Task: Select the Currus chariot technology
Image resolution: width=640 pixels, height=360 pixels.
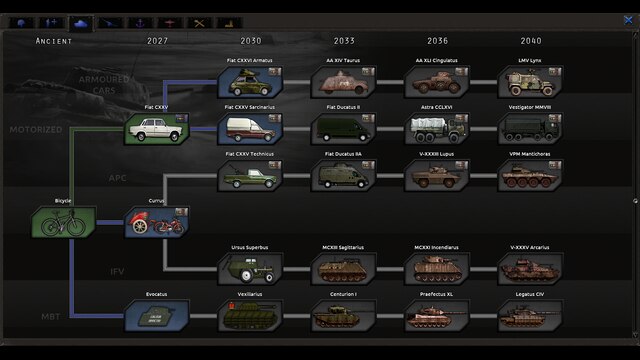Action: coord(157,222)
